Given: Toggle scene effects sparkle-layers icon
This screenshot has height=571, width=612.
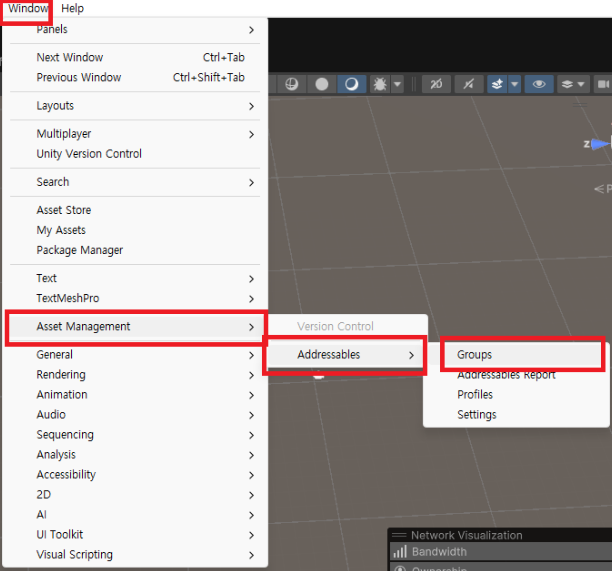Looking at the screenshot, I should point(497,84).
